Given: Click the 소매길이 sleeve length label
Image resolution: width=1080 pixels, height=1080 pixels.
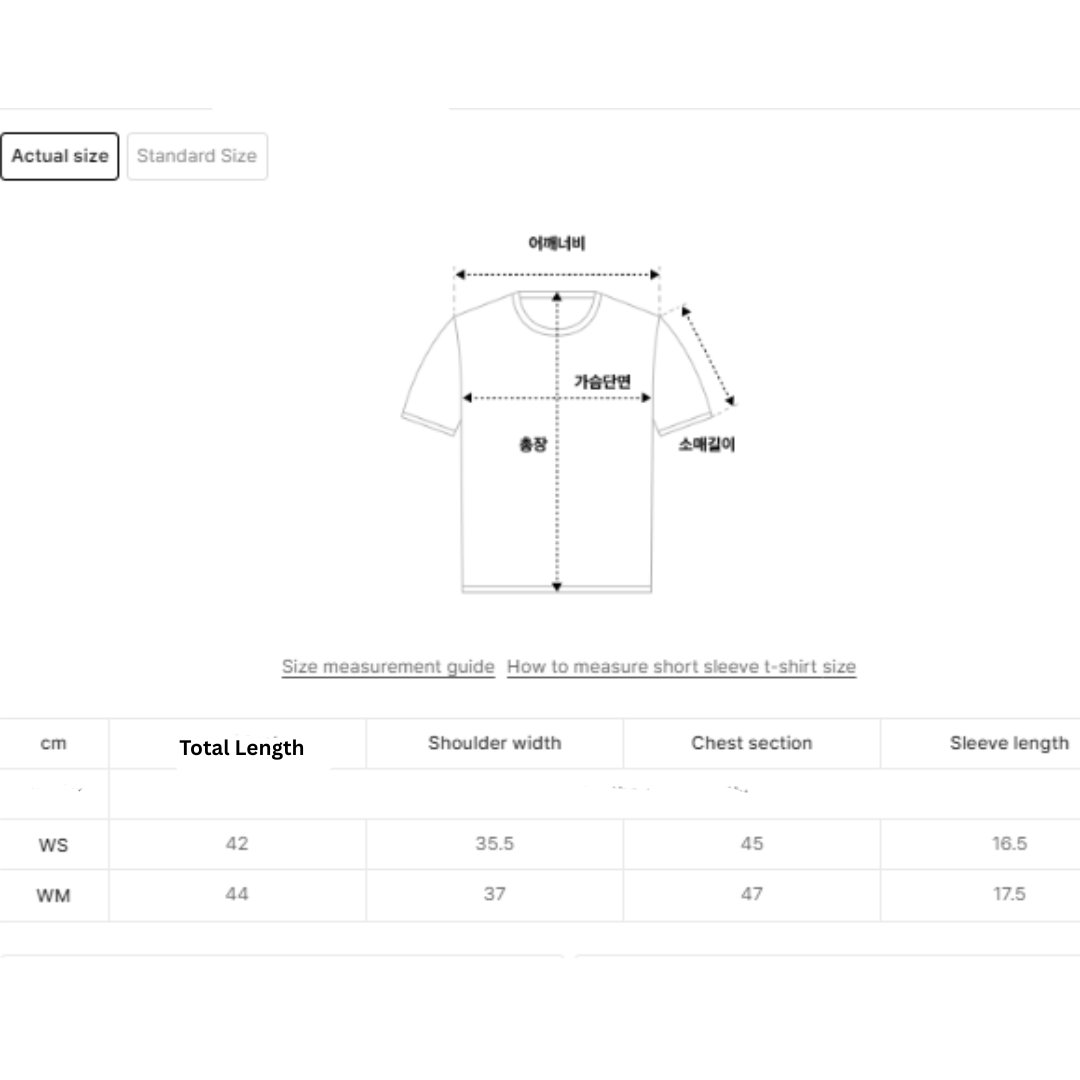Looking at the screenshot, I should [707, 444].
